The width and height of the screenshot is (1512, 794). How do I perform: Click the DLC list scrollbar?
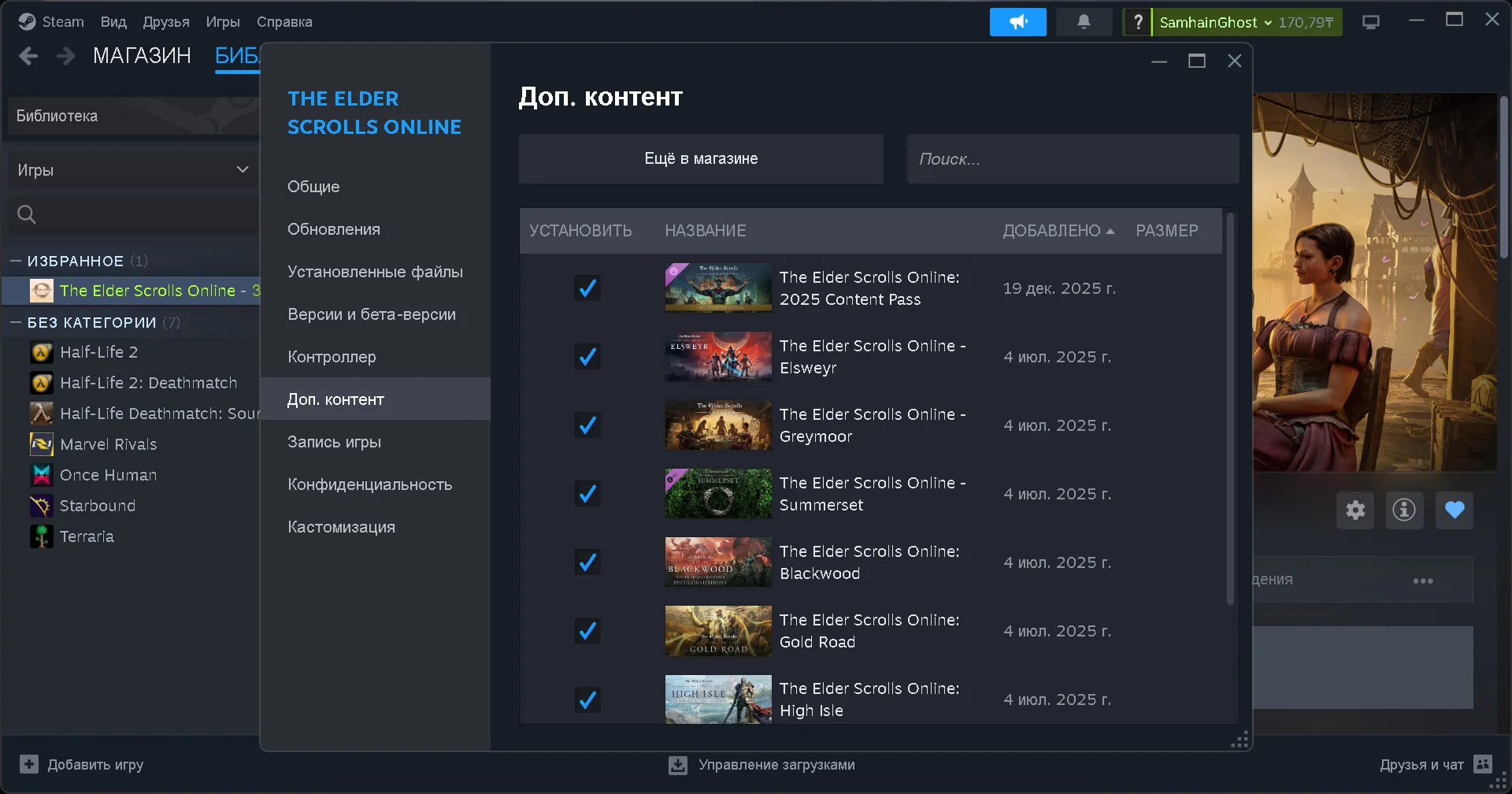point(1231,408)
